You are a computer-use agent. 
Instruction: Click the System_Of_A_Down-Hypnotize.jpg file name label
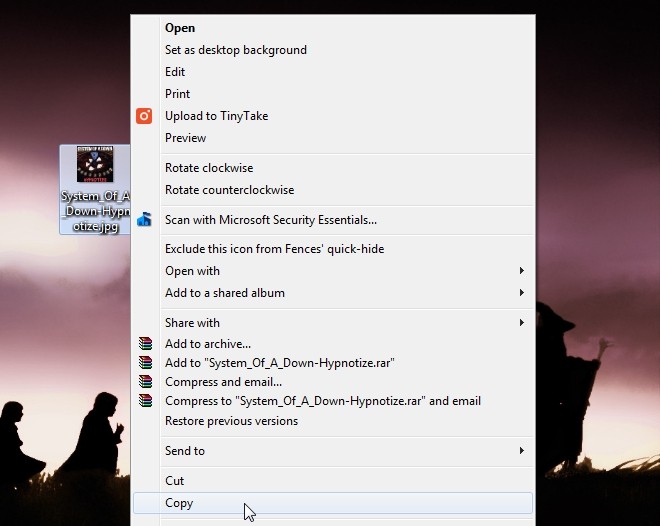click(96, 211)
